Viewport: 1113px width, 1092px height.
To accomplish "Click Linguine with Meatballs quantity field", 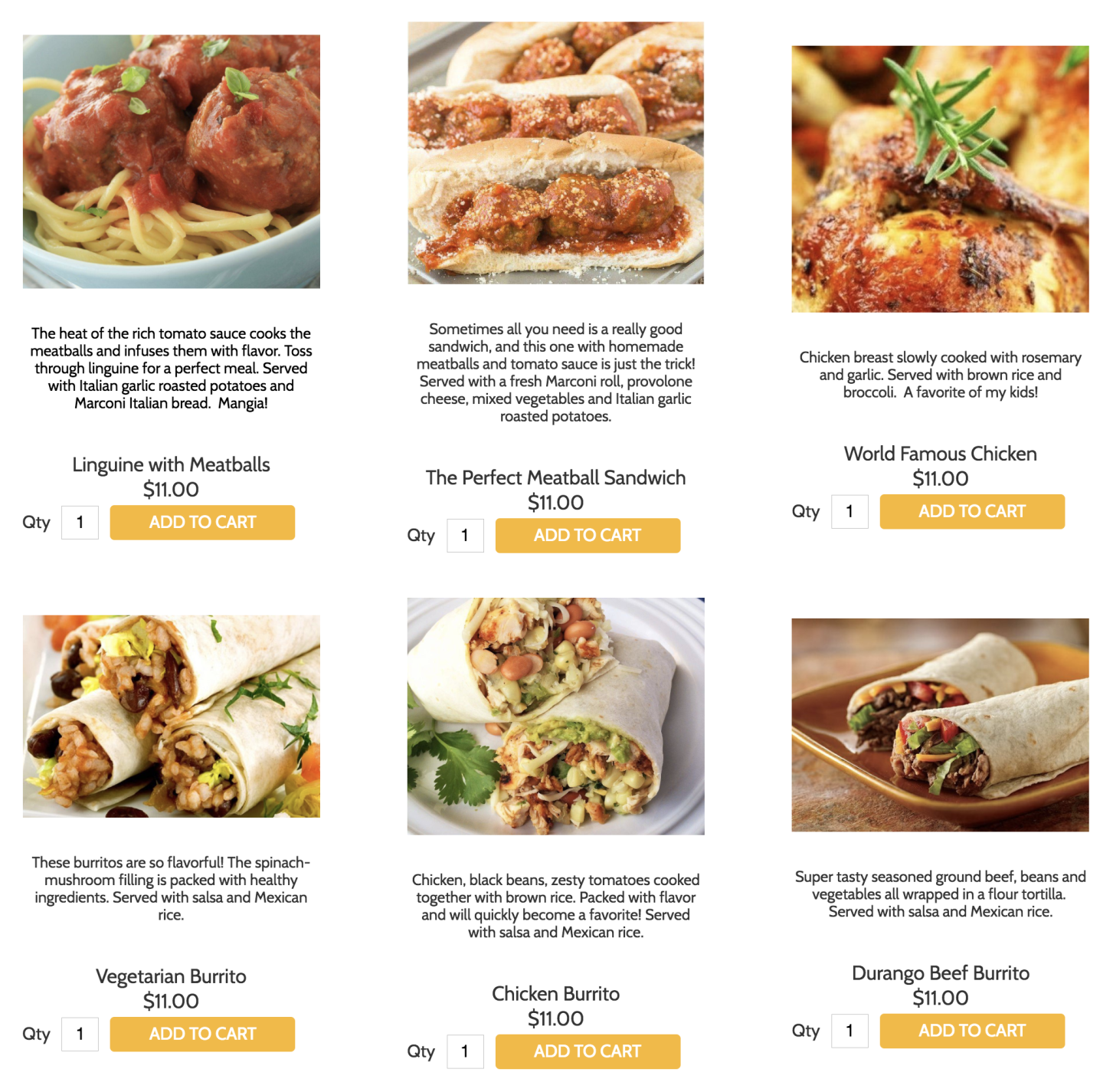I will [x=80, y=523].
